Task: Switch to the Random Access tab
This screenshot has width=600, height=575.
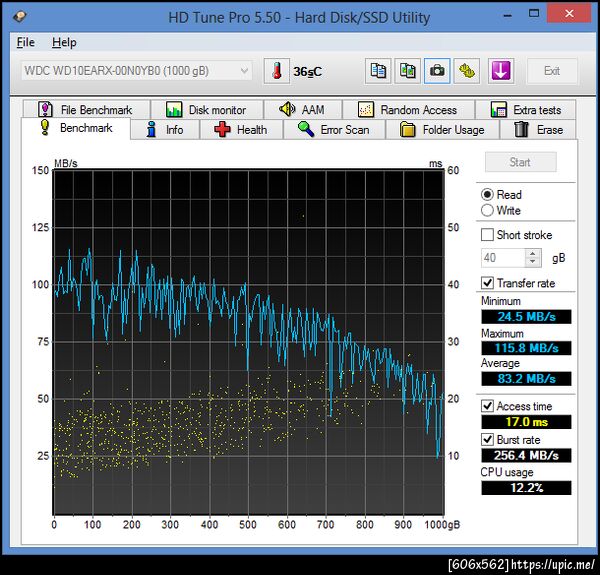Action: [x=409, y=110]
